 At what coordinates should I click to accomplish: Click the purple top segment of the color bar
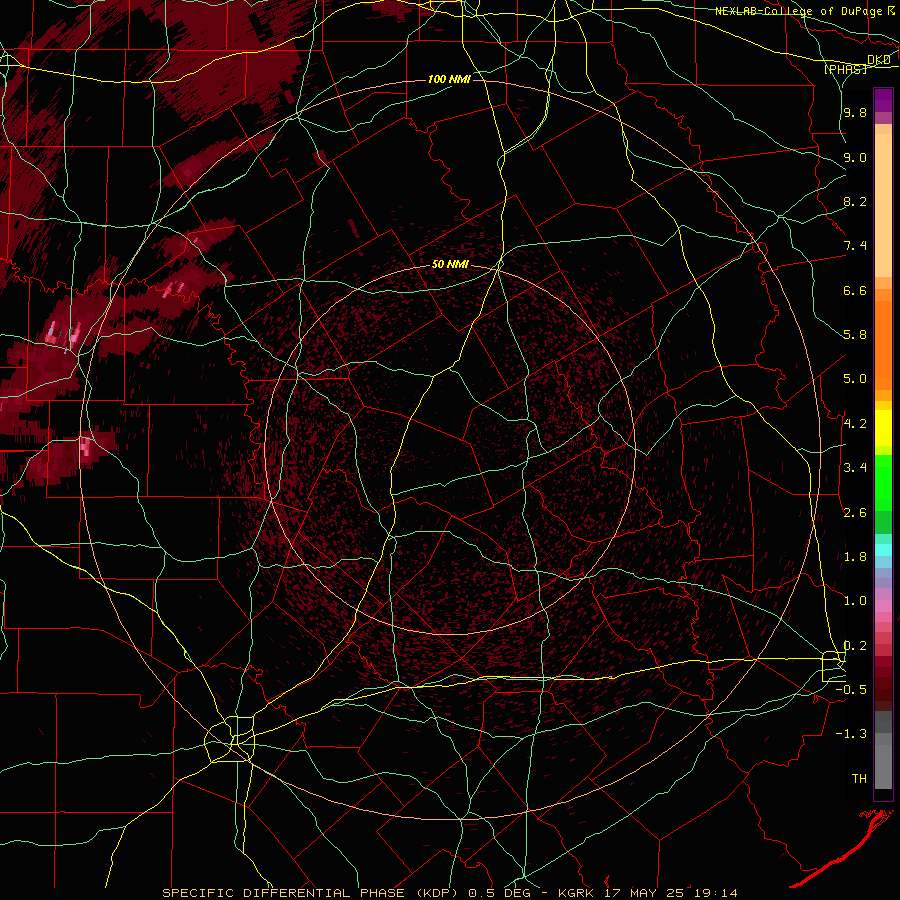pyautogui.click(x=883, y=100)
